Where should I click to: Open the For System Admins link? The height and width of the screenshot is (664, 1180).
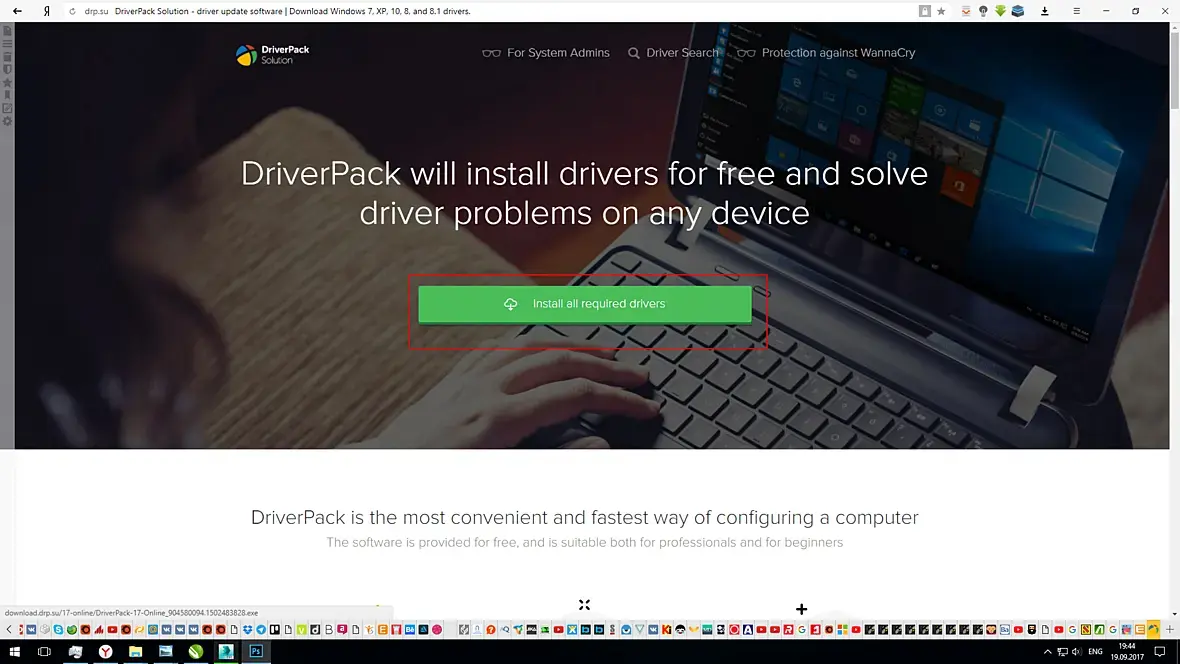pos(546,53)
